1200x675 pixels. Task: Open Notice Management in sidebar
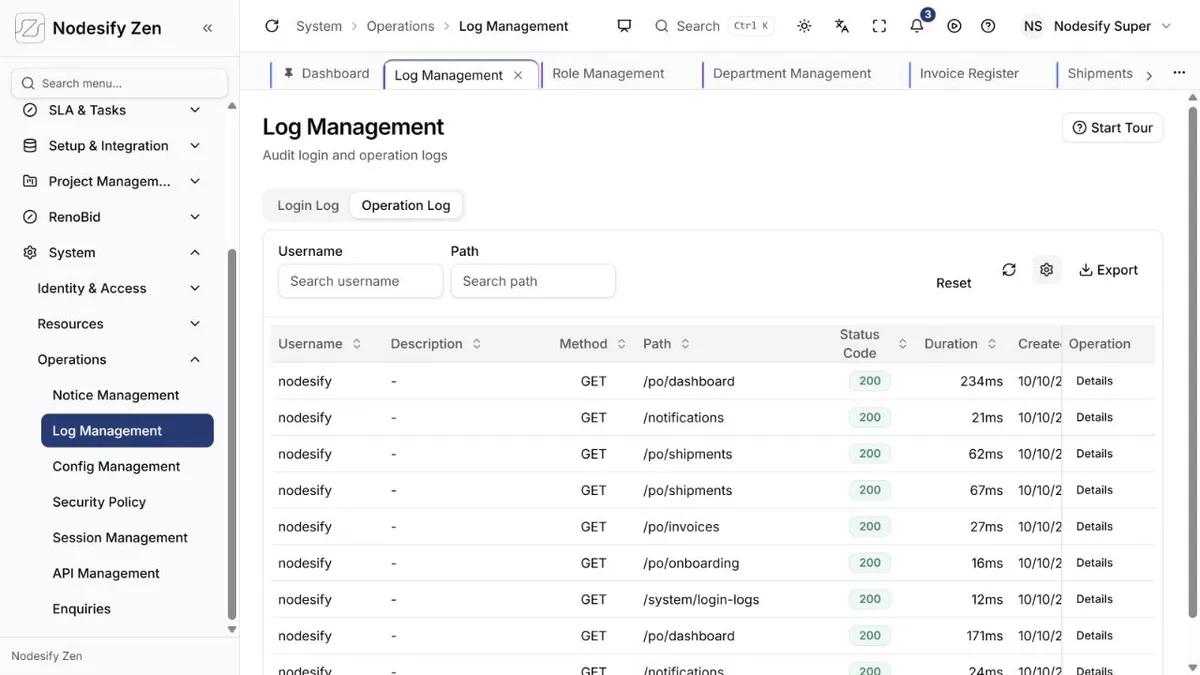pos(116,395)
